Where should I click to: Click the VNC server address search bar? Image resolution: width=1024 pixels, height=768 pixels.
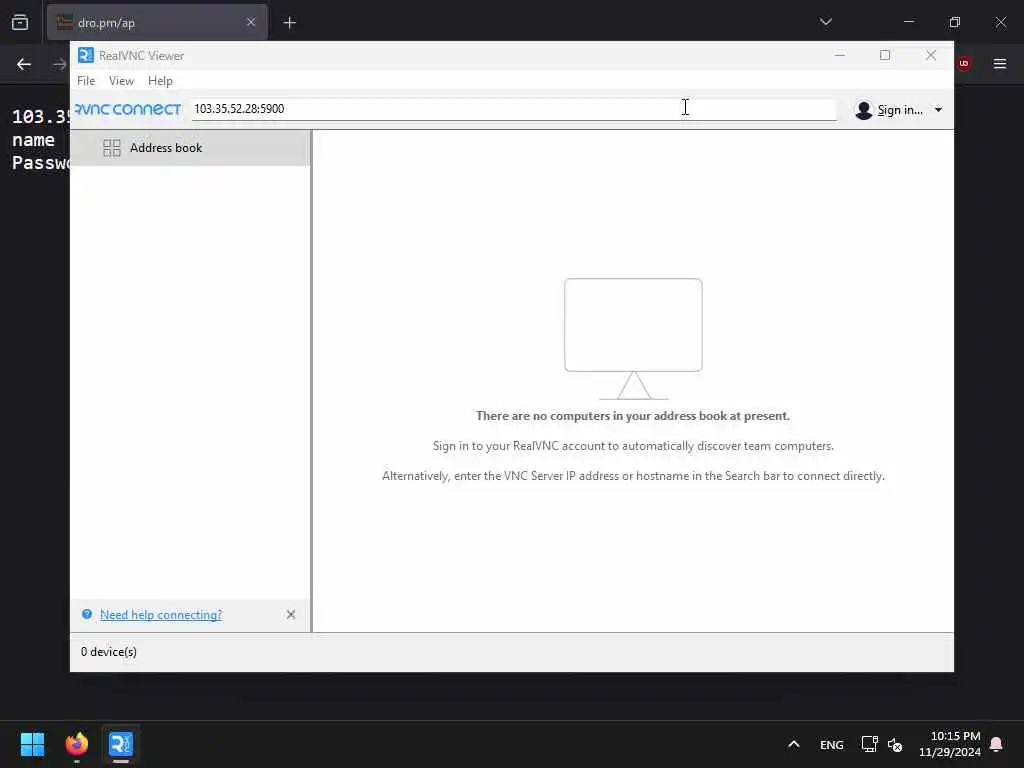click(x=513, y=109)
